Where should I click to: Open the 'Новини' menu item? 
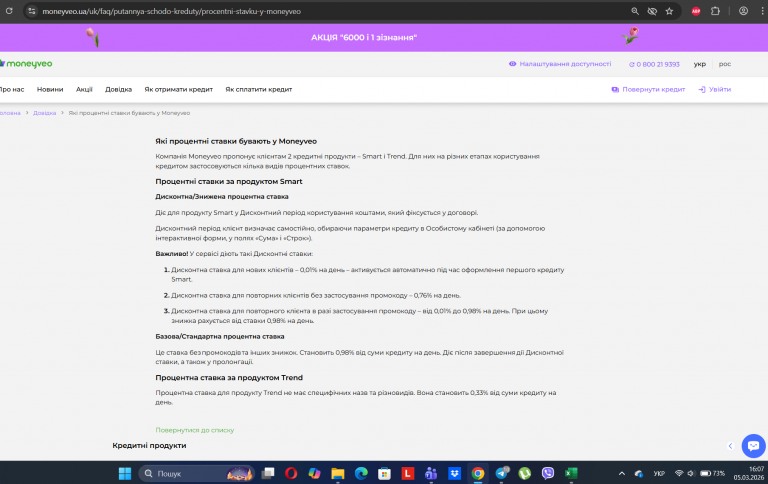[x=50, y=89]
